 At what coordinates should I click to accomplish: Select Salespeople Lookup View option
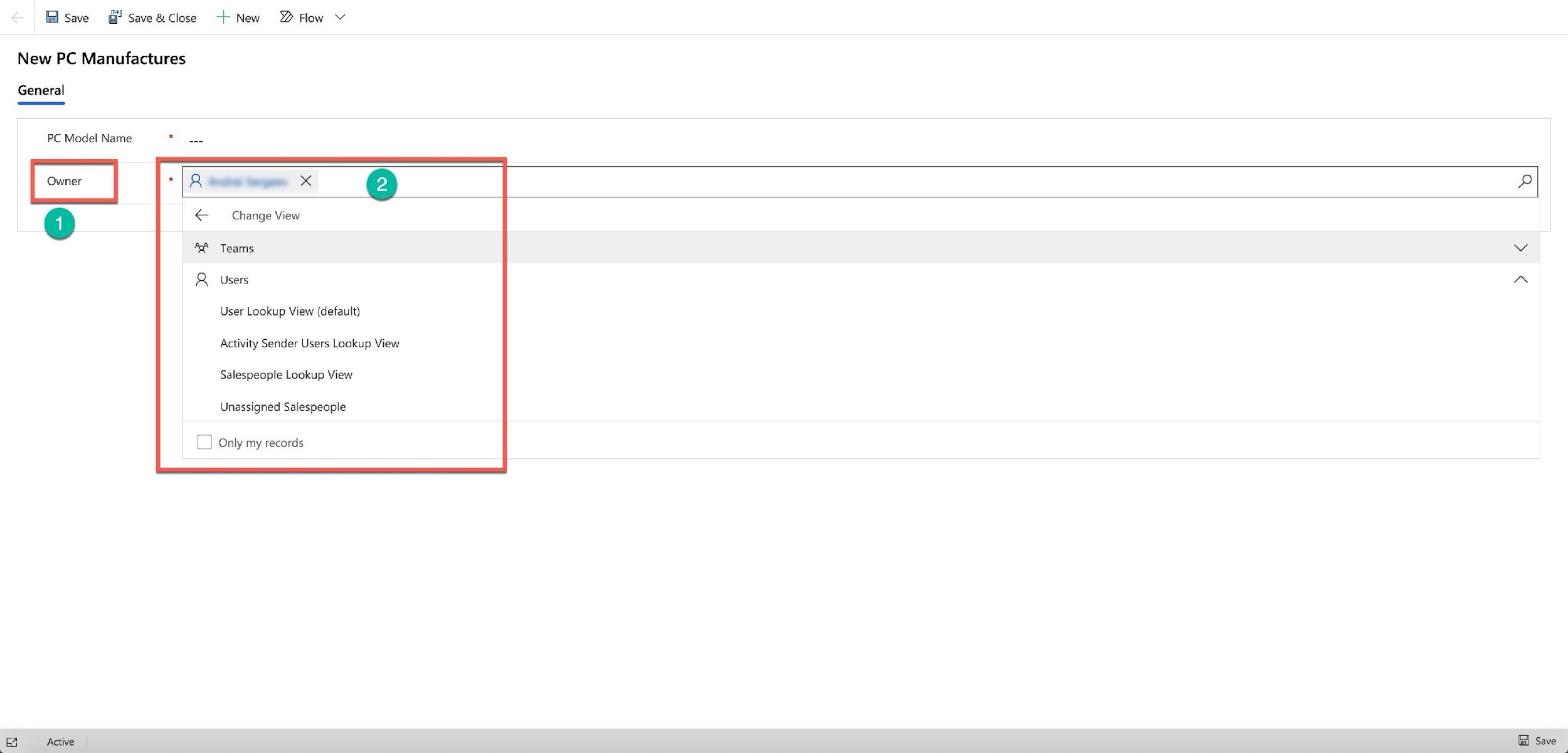coord(286,374)
